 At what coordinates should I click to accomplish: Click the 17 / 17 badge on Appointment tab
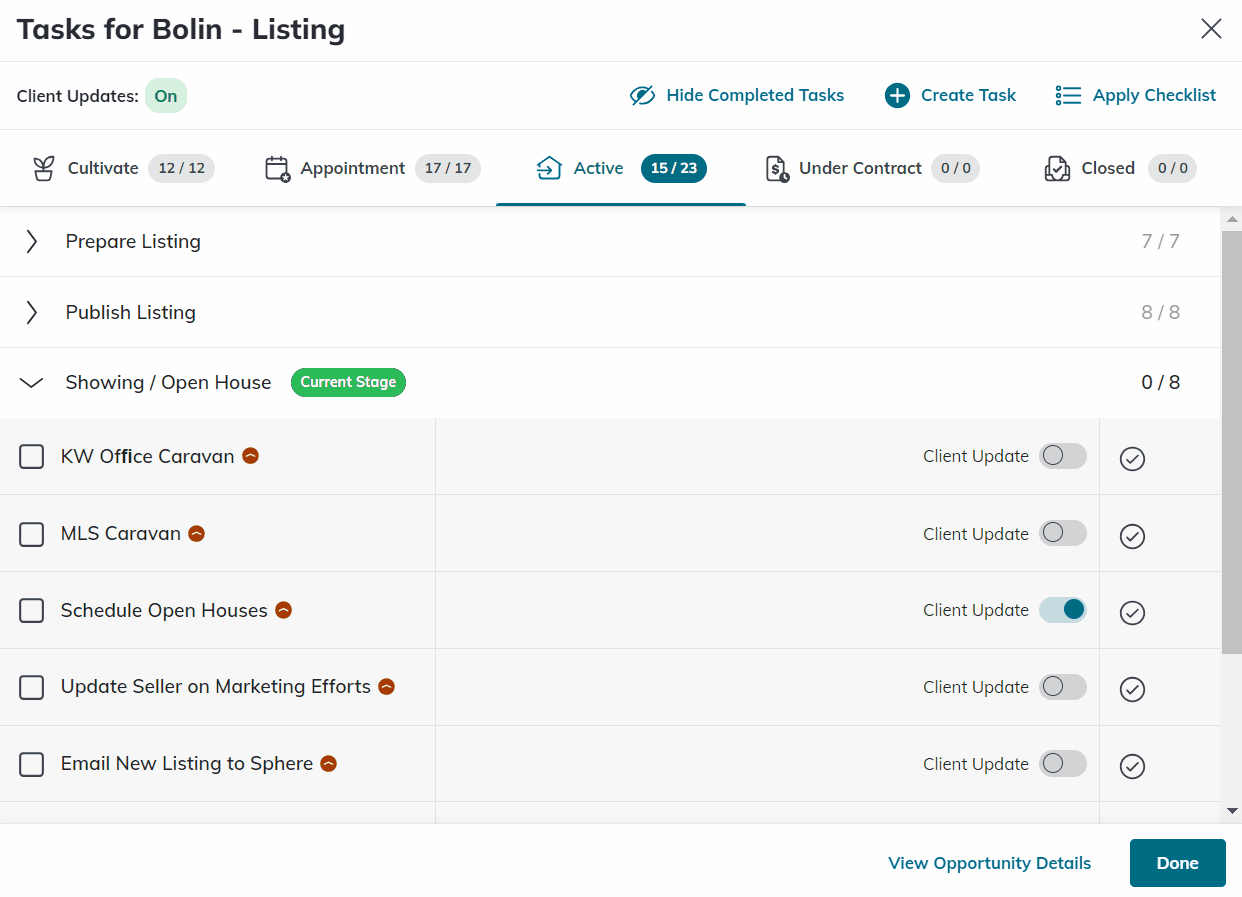(448, 168)
